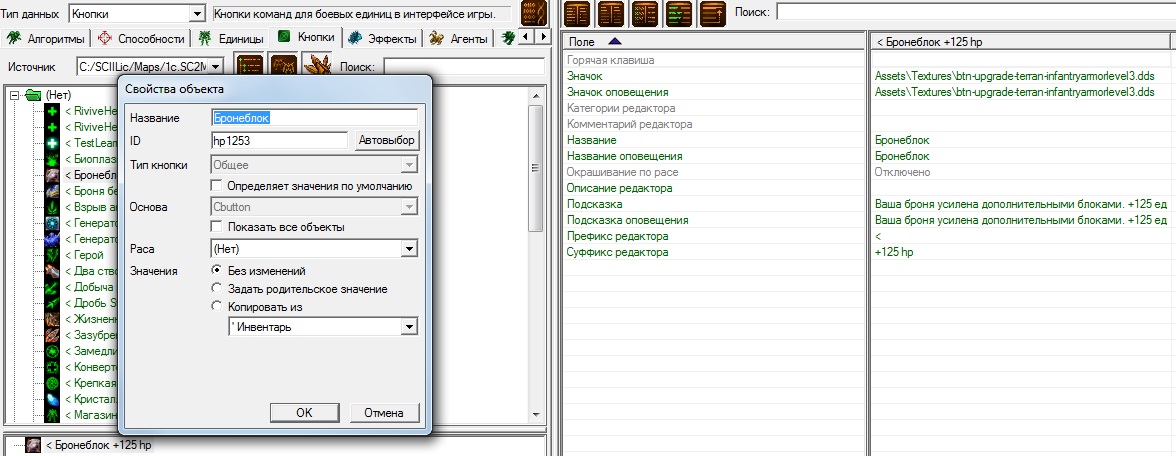Click the green bullet icon of Дробь S row

(53, 304)
